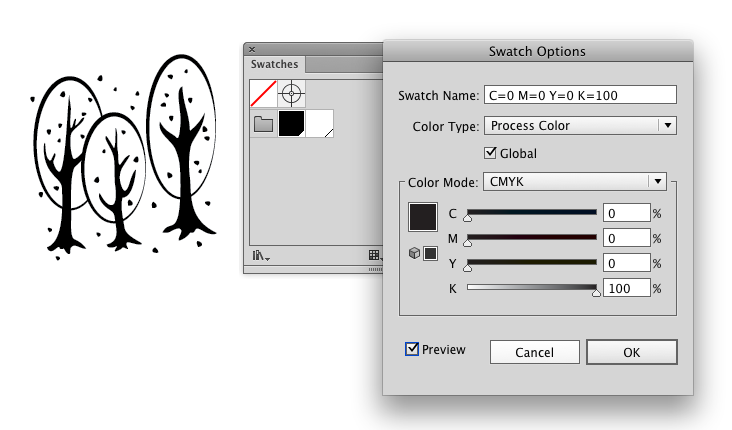The image size is (732, 430).
Task: Open the Color Type dropdown
Action: click(580, 126)
